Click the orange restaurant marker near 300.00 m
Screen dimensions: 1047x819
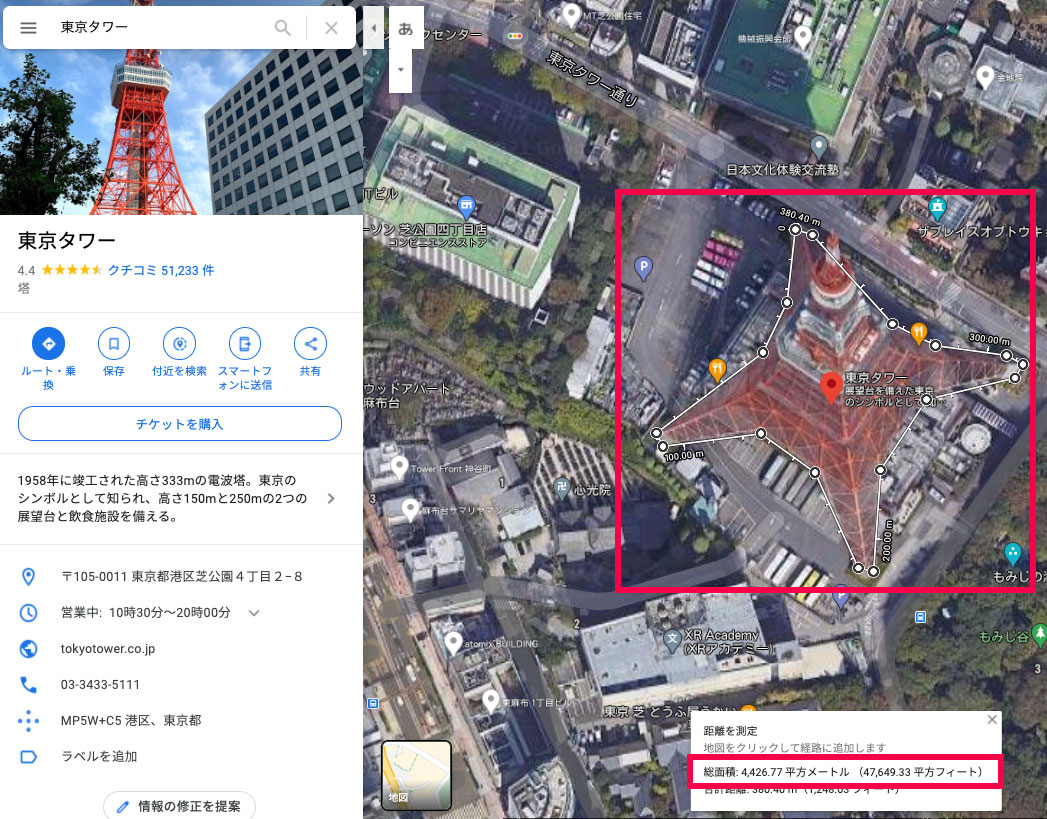point(919,333)
